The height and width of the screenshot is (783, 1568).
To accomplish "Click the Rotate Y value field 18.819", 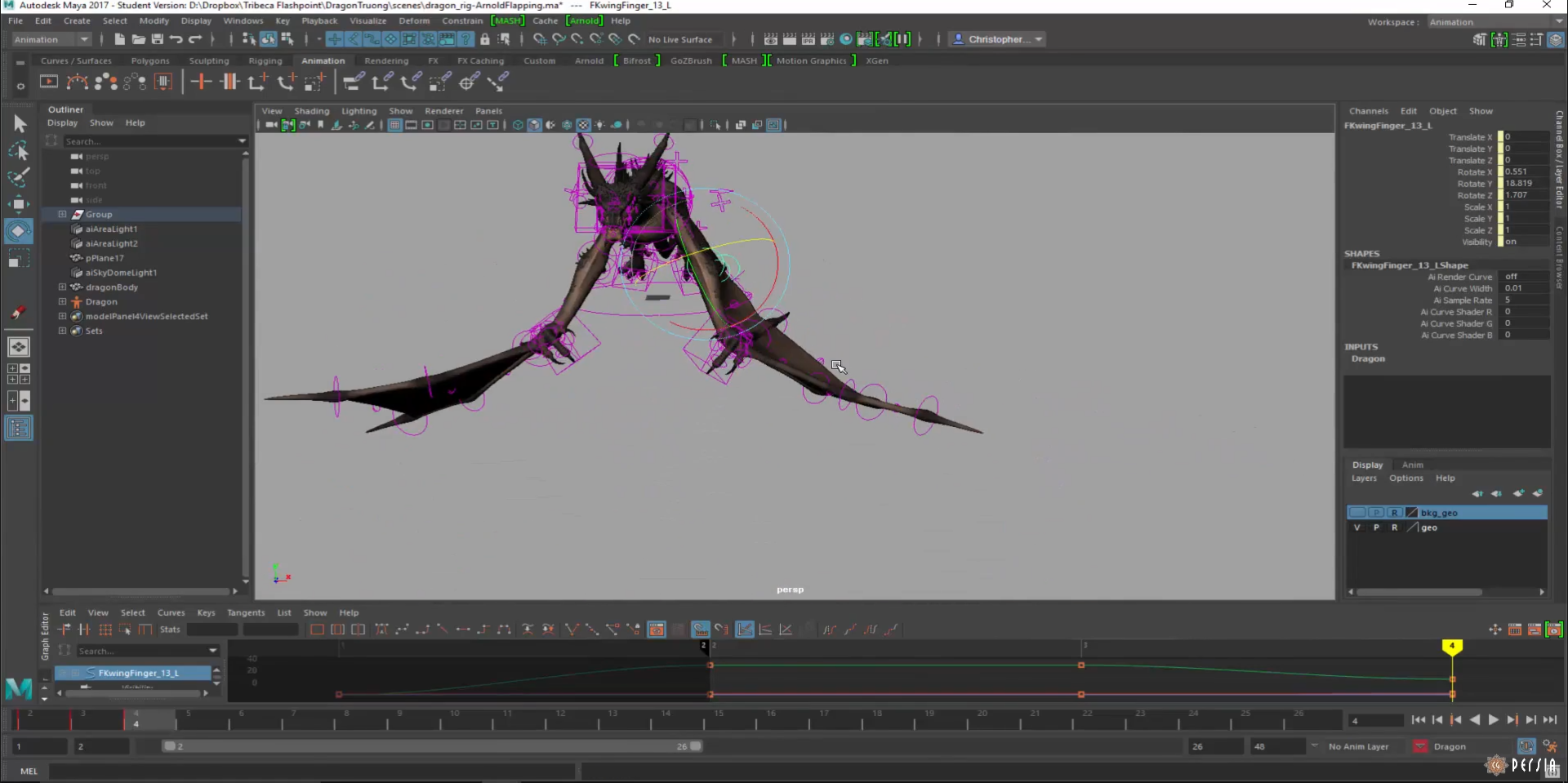I will pyautogui.click(x=1526, y=184).
